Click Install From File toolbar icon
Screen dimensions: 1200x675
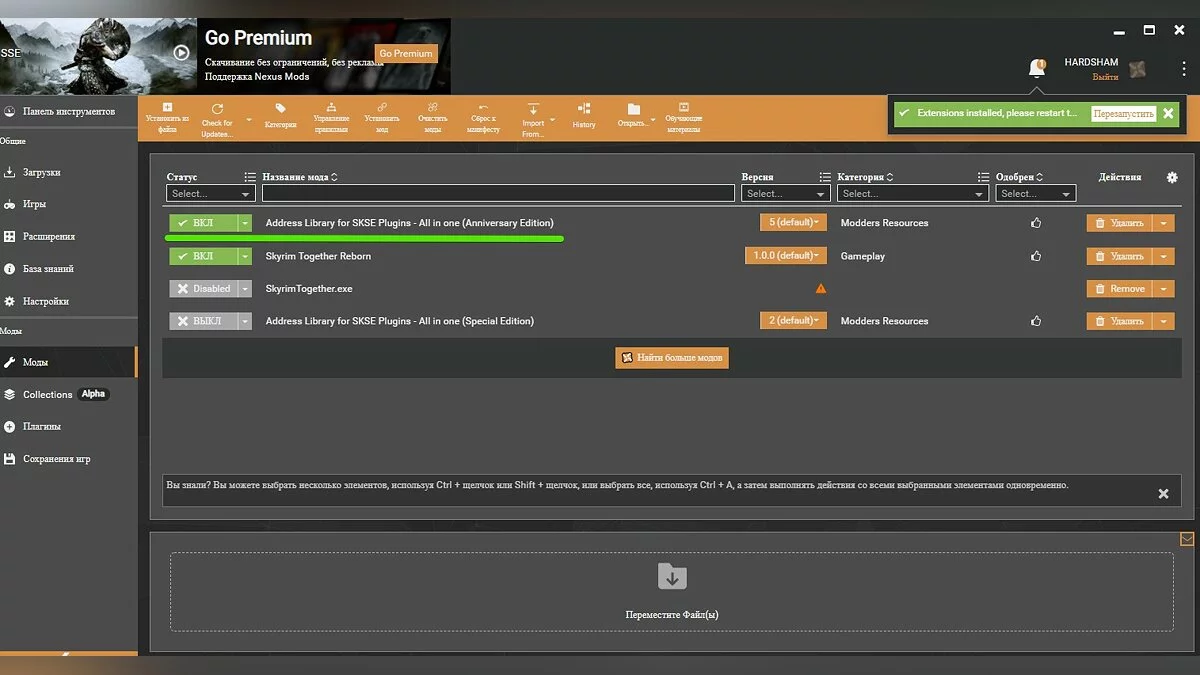coord(167,108)
